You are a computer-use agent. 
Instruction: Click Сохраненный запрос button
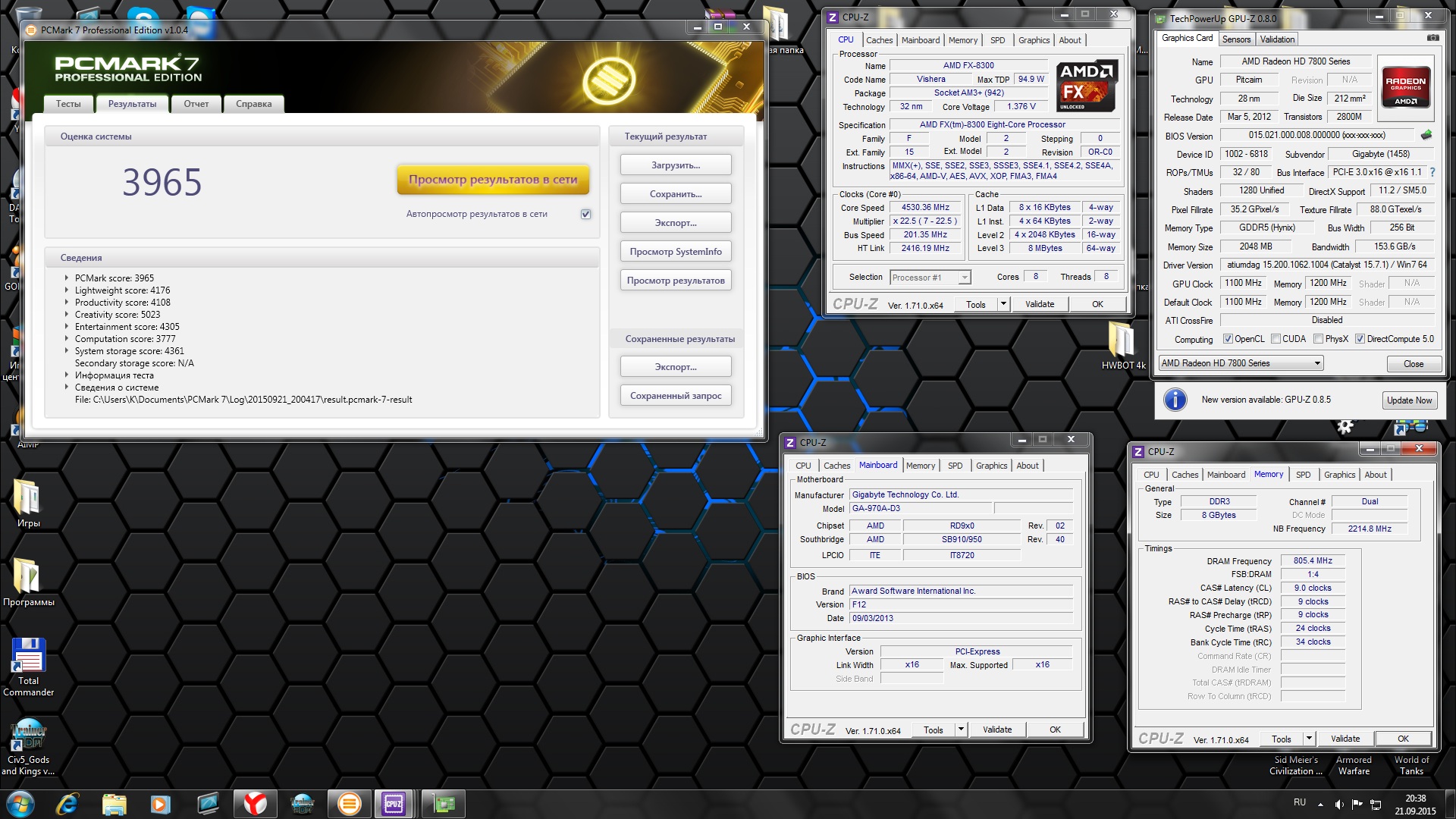pos(676,396)
